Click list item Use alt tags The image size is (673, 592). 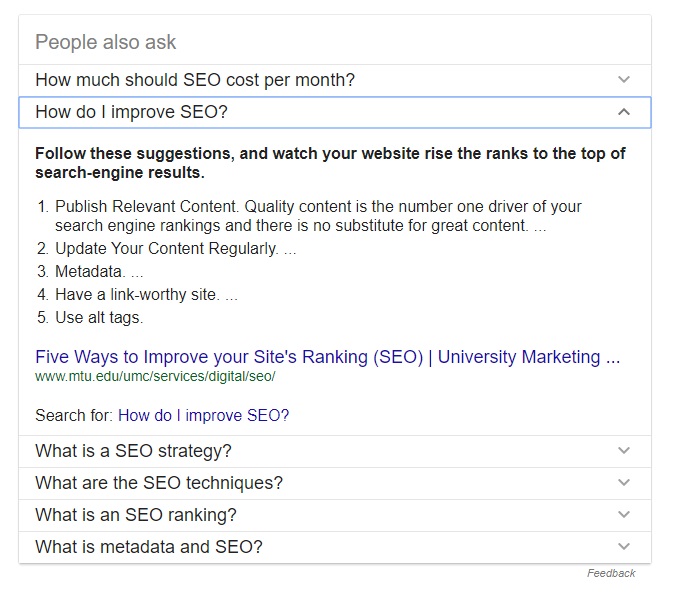90,318
